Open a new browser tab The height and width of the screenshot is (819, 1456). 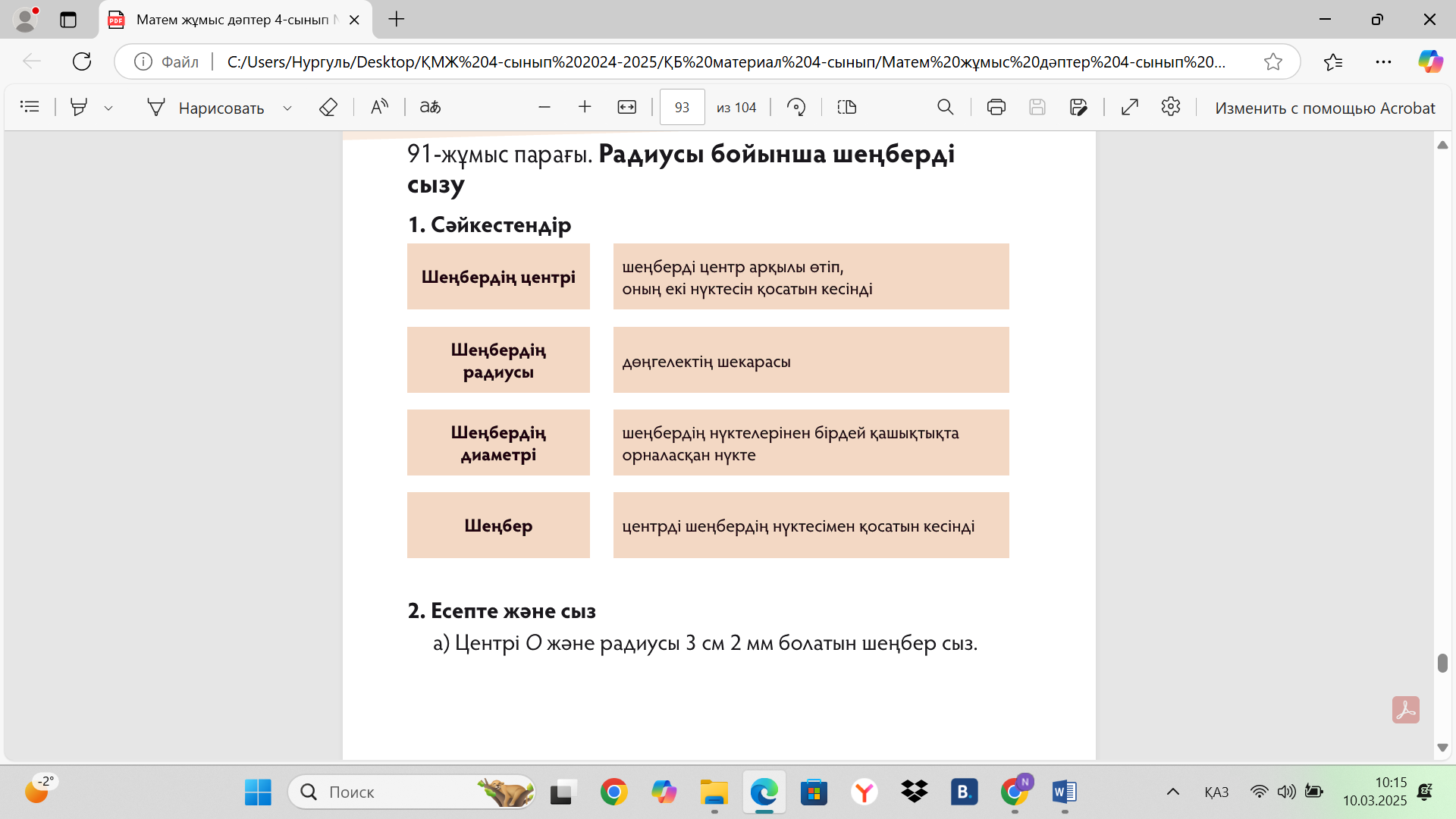coord(397,20)
